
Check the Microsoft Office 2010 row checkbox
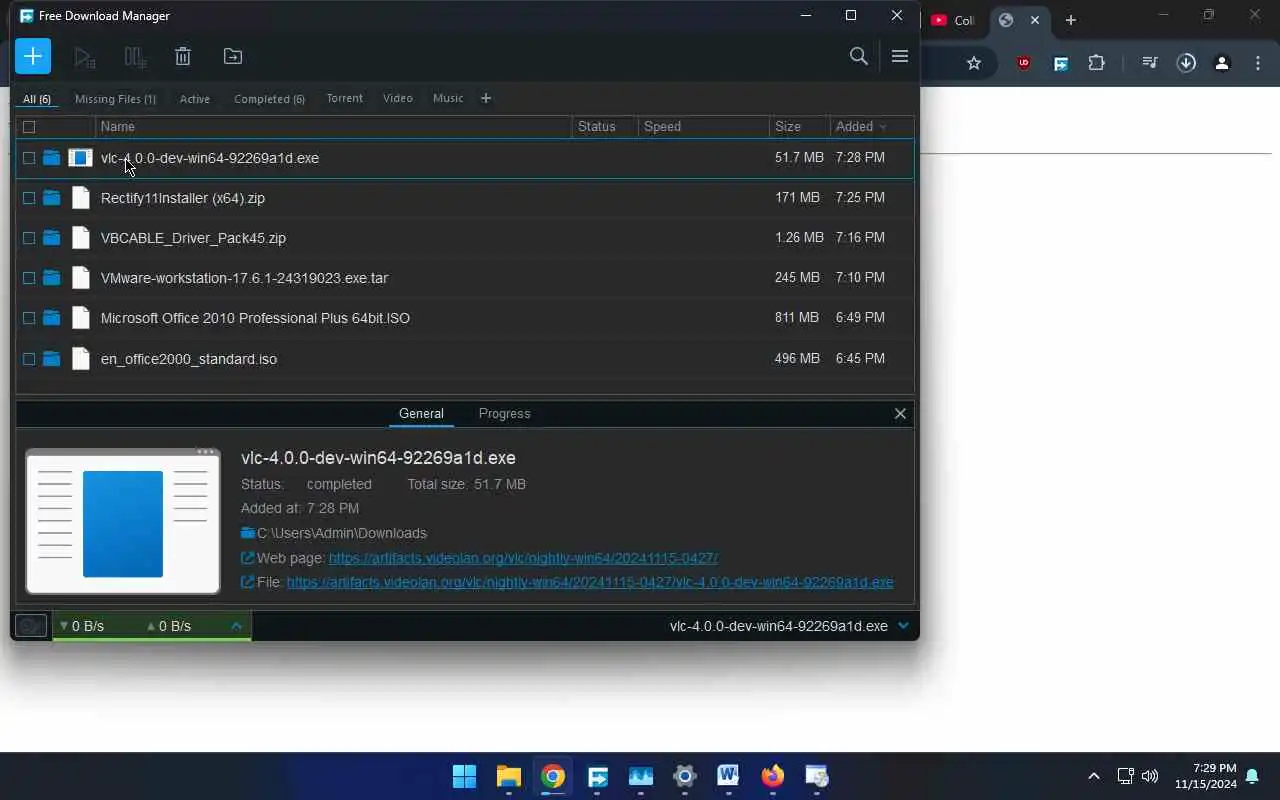pos(29,318)
